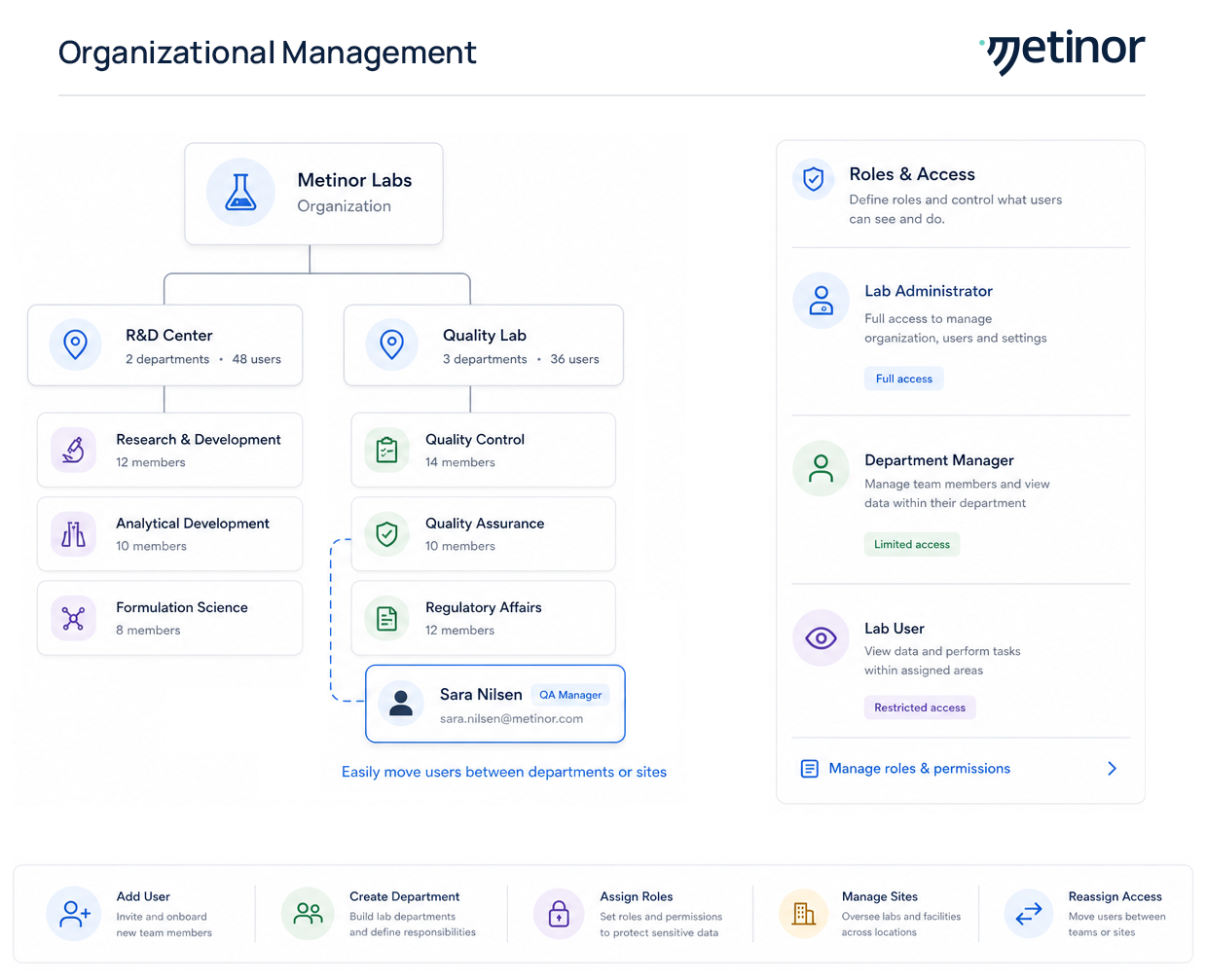Viewport: 1206px width, 980px height.
Task: Click the Full access badge
Action: [904, 379]
